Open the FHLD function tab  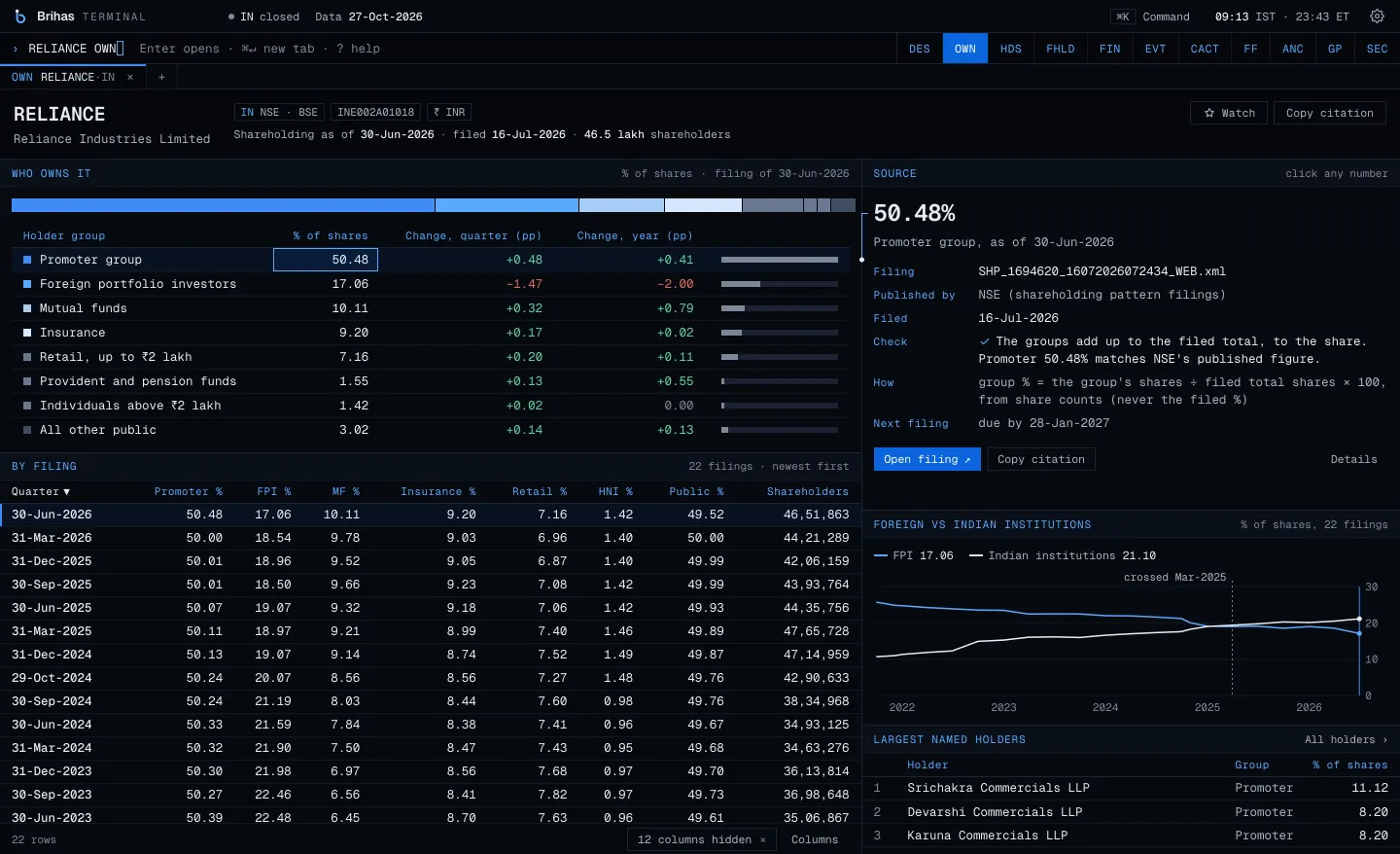1061,49
